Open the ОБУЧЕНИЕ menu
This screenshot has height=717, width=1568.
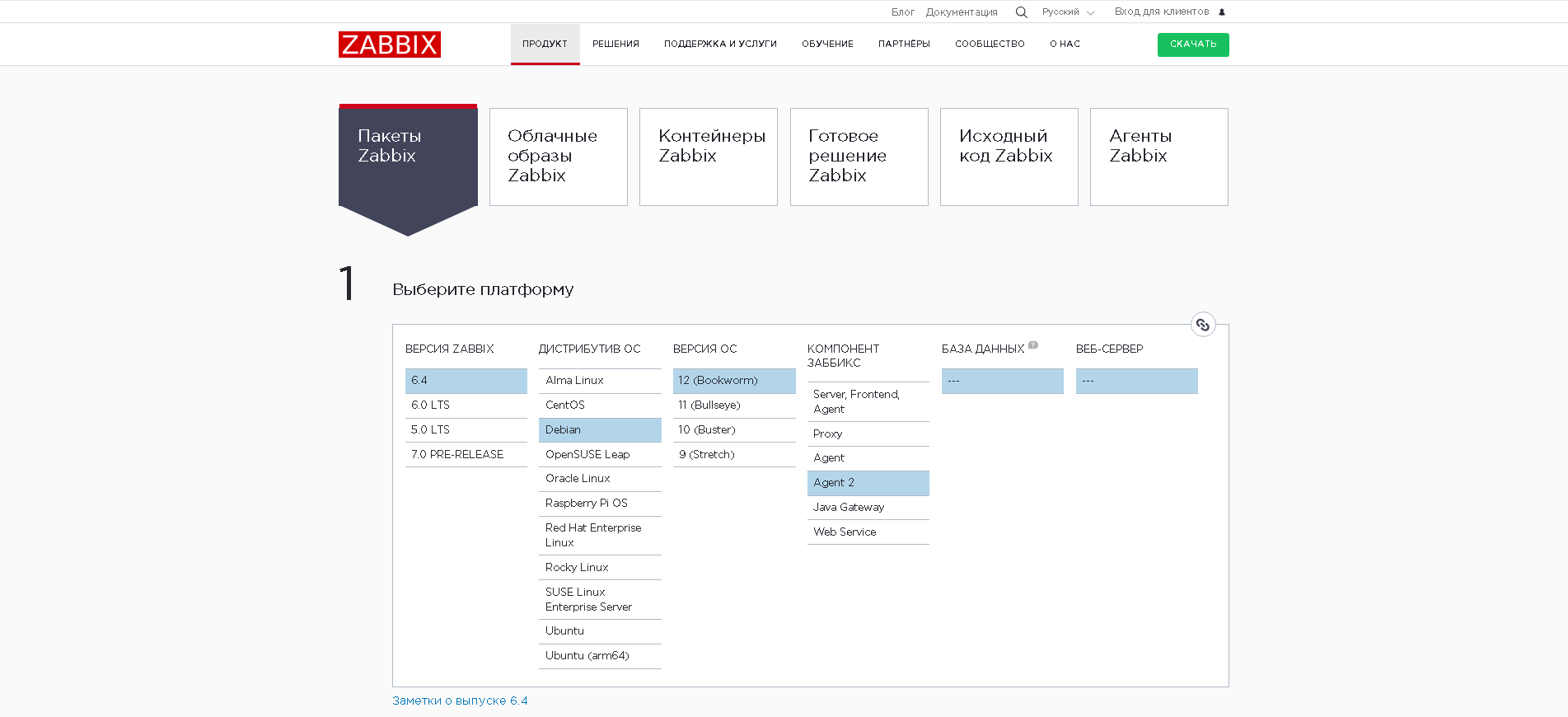827,44
